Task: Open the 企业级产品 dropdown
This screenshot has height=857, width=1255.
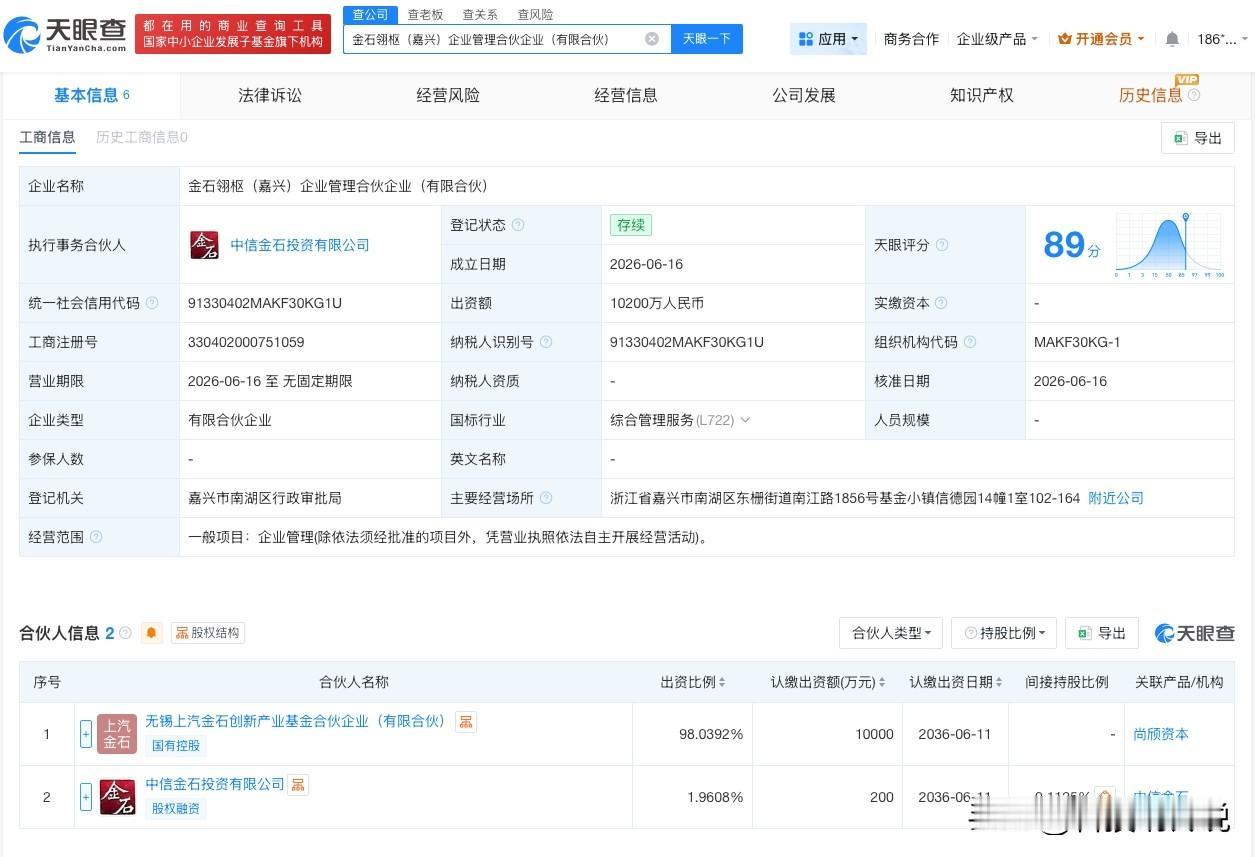Action: click(997, 39)
